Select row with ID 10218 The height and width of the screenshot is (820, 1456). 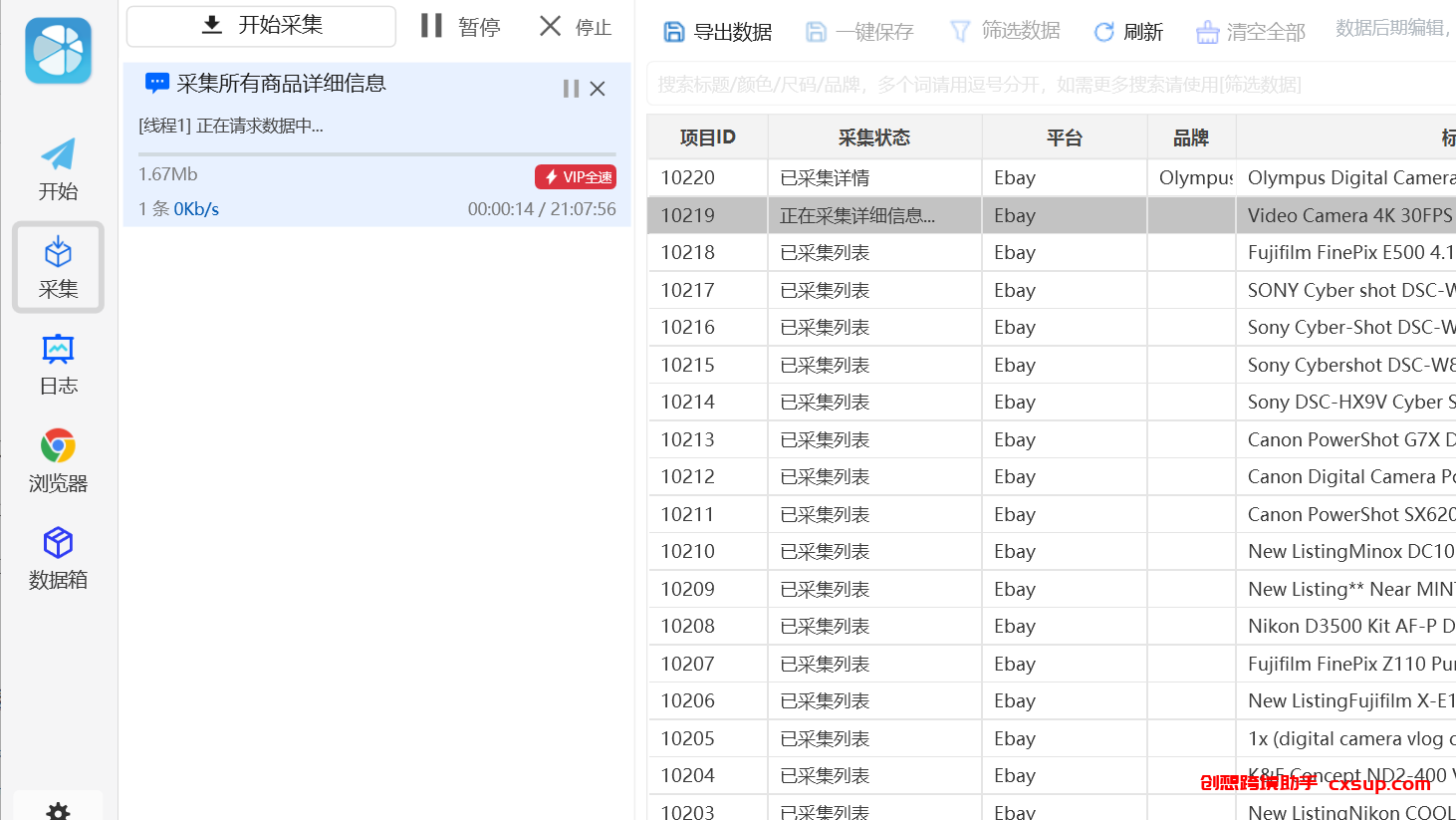click(x=688, y=252)
